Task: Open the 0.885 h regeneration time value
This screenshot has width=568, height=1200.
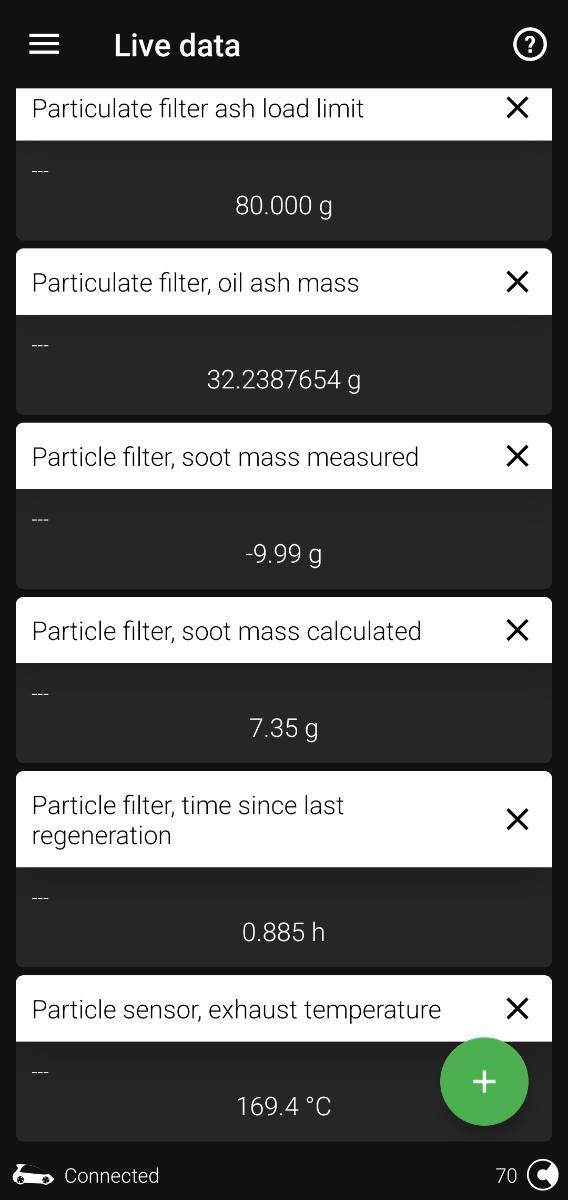Action: coord(284,932)
